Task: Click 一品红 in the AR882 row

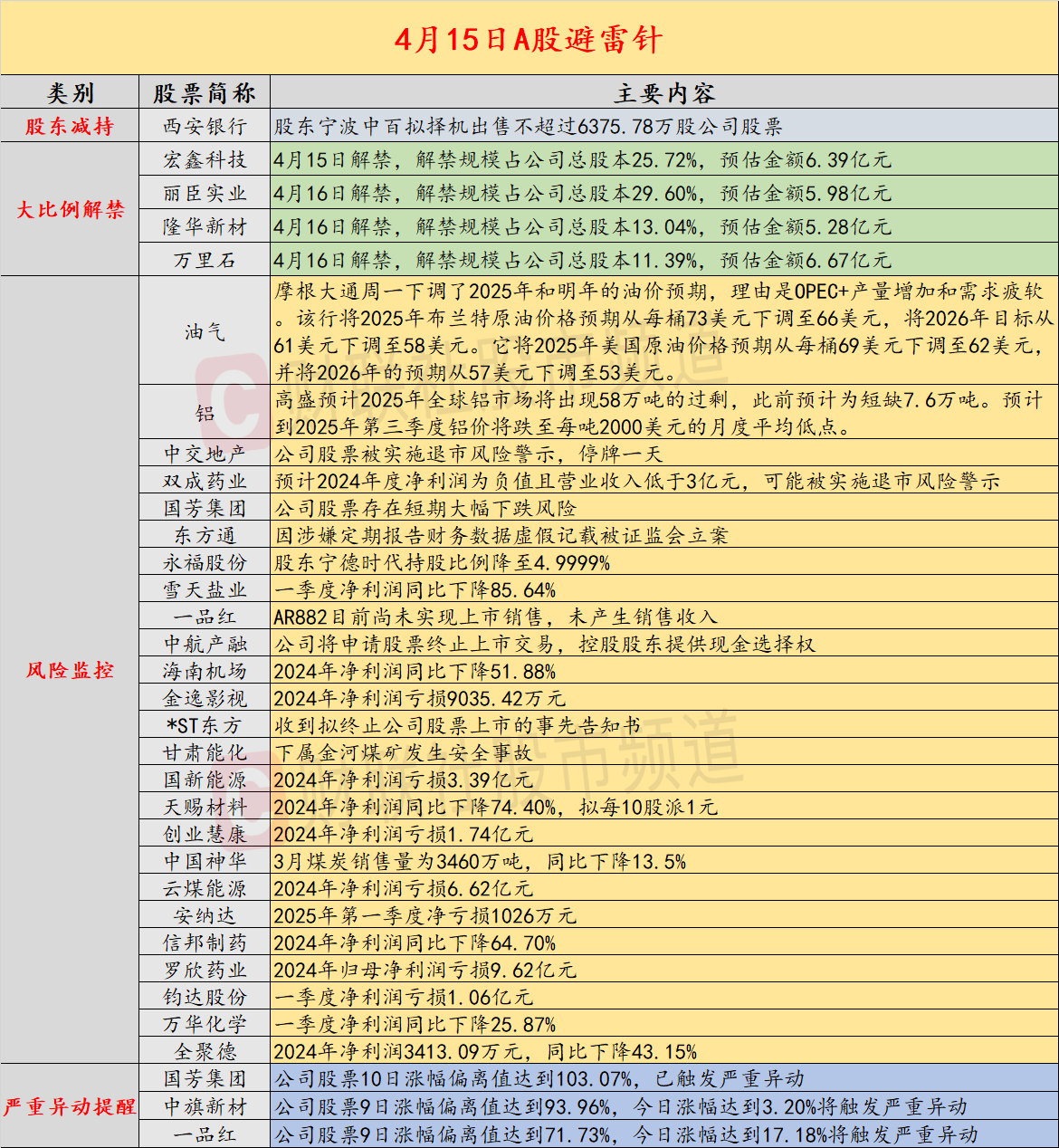Action: pyautogui.click(x=205, y=617)
